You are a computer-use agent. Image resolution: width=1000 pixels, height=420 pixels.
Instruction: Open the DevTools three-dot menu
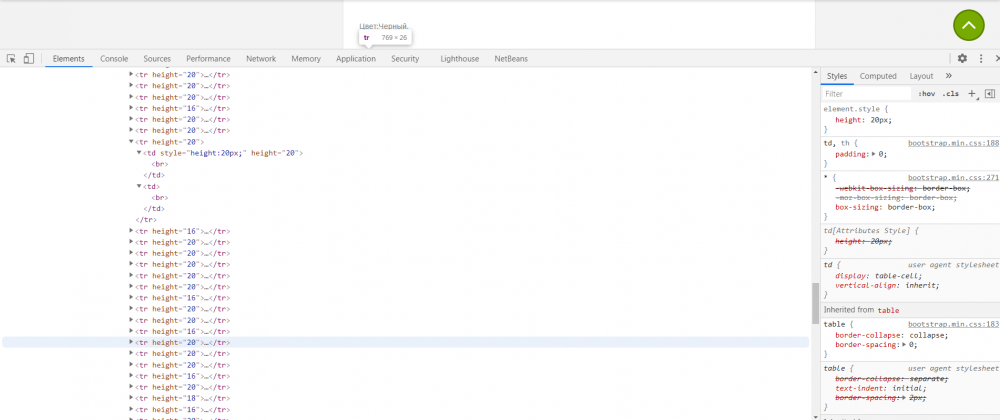pyautogui.click(x=981, y=59)
